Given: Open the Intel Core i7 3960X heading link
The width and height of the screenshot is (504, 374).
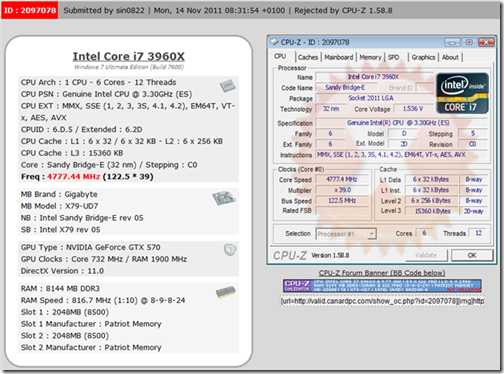Looking at the screenshot, I should (129, 56).
